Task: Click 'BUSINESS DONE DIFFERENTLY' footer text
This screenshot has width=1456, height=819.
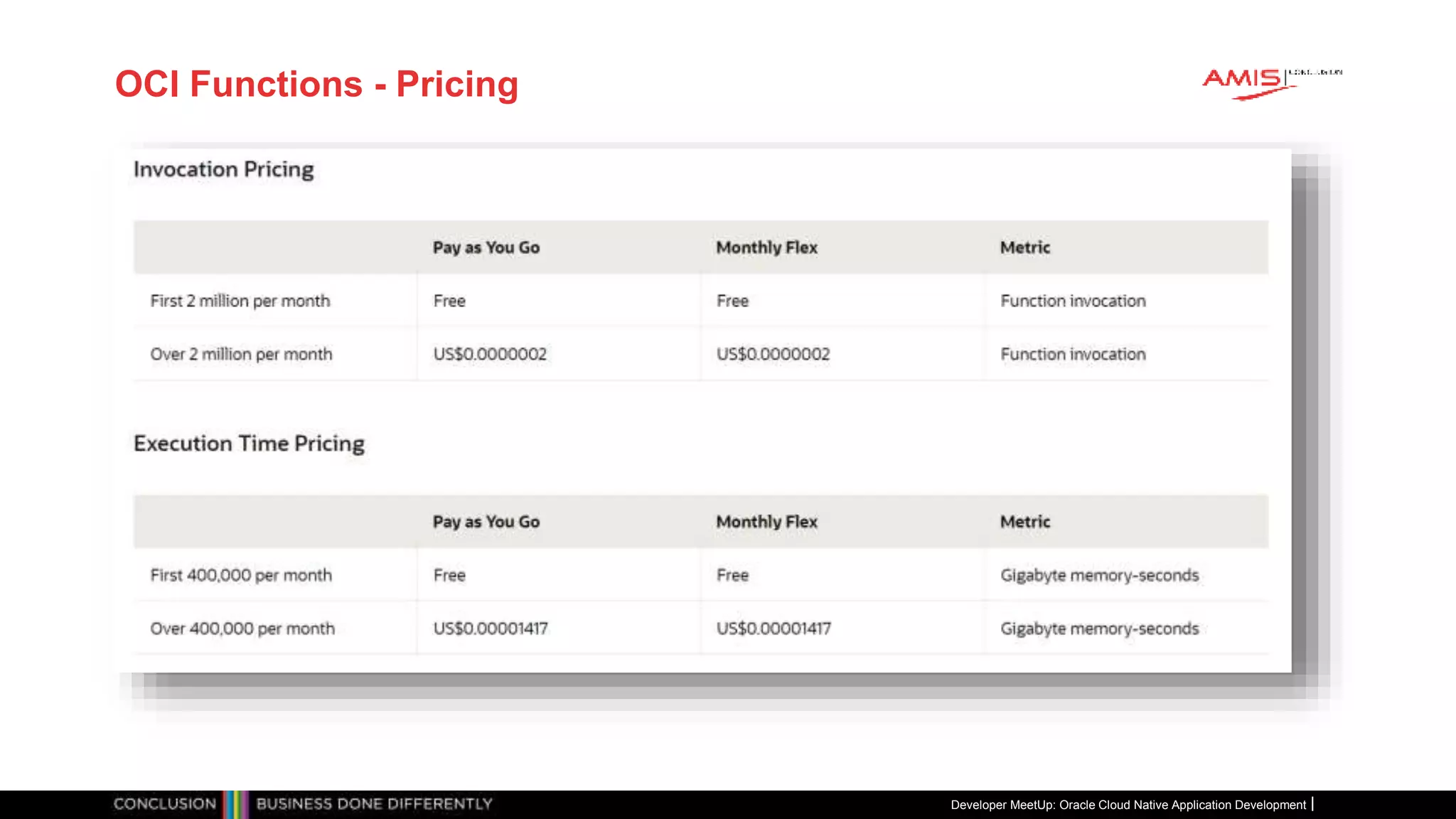Action: 374,804
